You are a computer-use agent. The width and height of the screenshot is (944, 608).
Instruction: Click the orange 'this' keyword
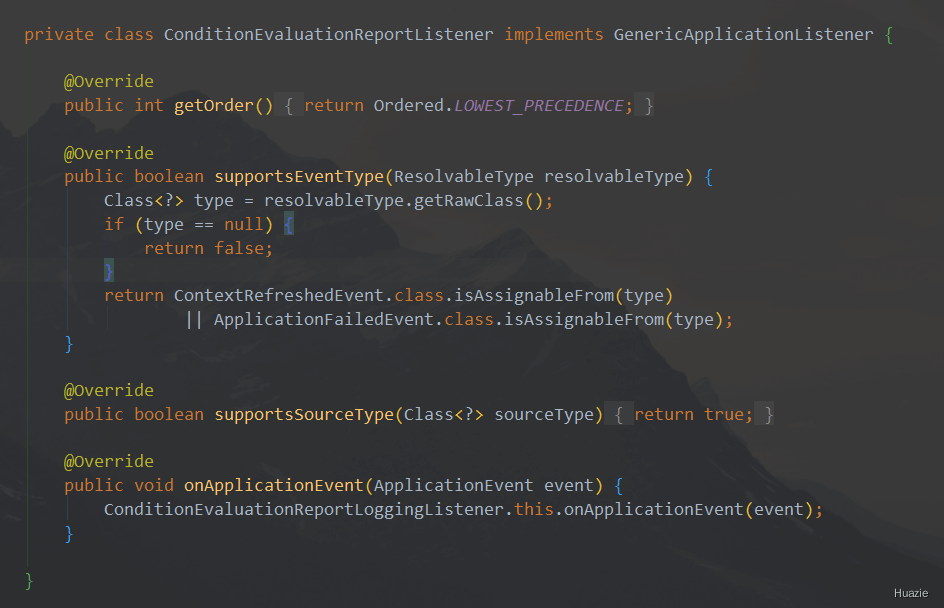tap(533, 509)
